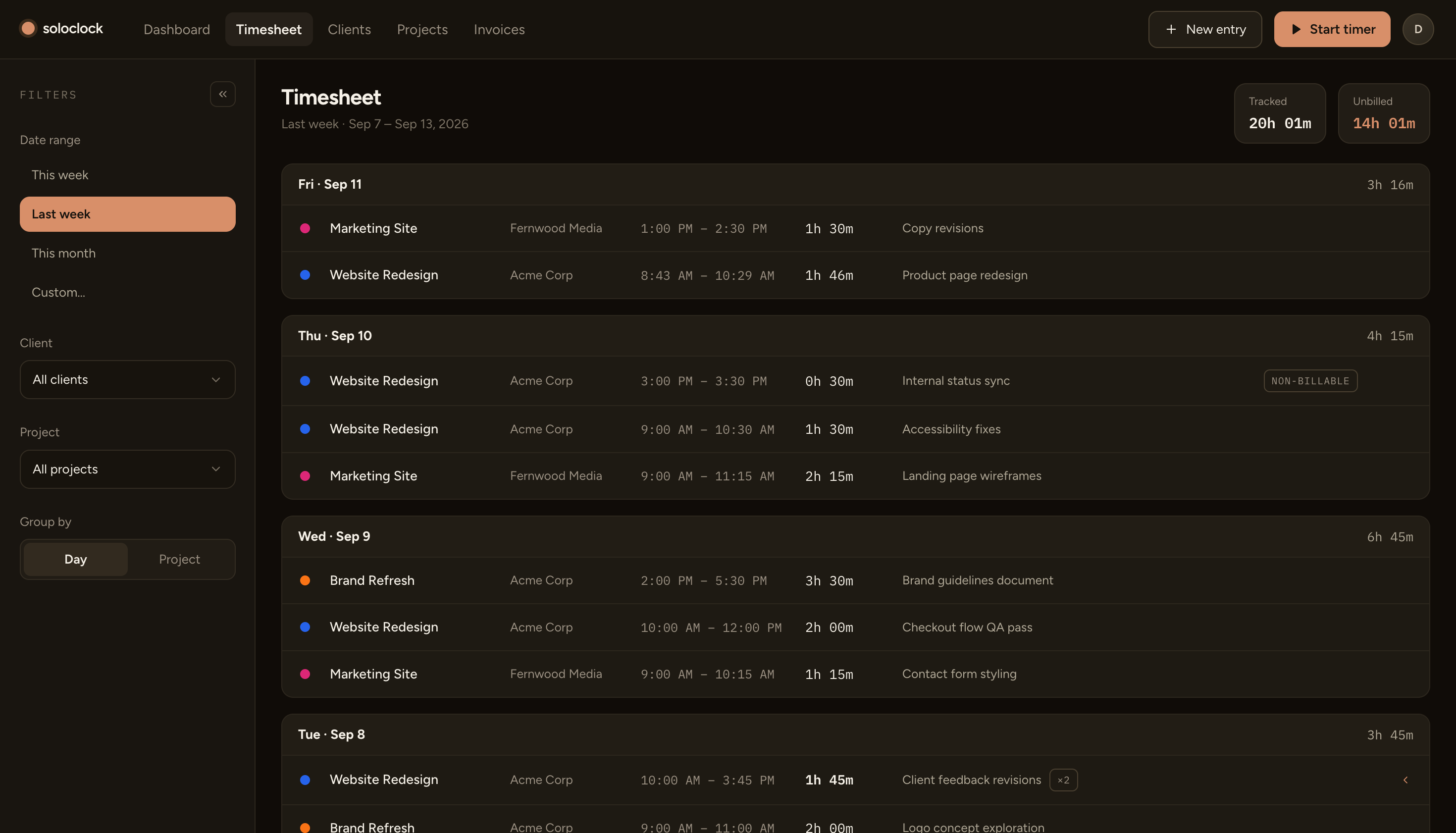Start the timer

tap(1332, 29)
